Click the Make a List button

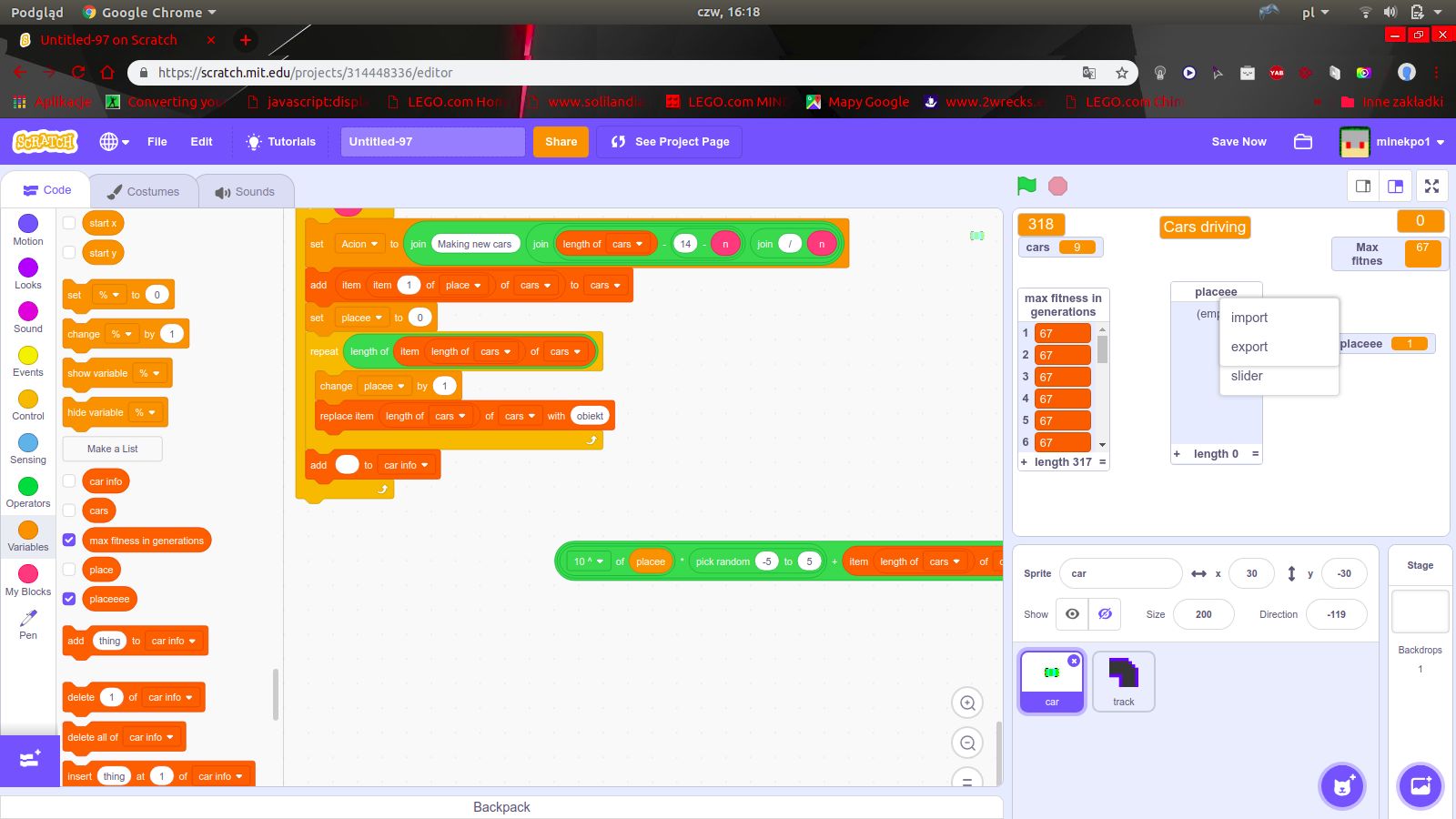(113, 449)
